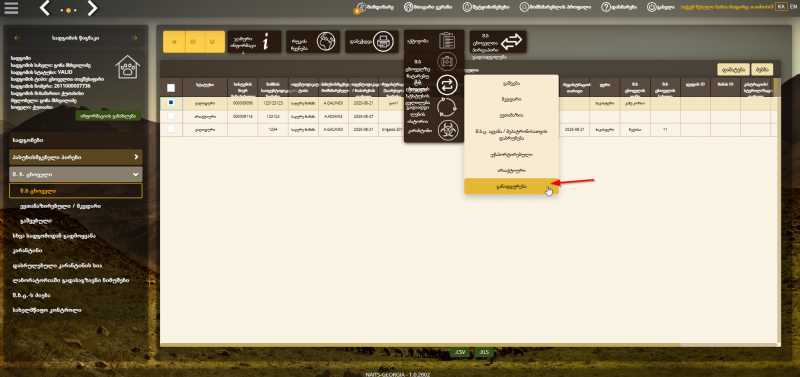Open კარანტინი (quarantine) sidebar item
The image size is (800, 377).
pyautogui.click(x=28, y=250)
